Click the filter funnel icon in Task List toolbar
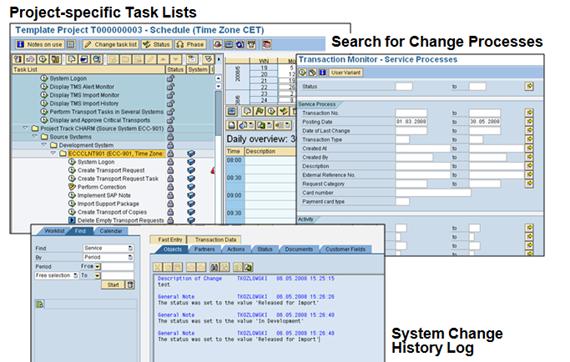The height and width of the screenshot is (362, 570). pyautogui.click(x=208, y=59)
